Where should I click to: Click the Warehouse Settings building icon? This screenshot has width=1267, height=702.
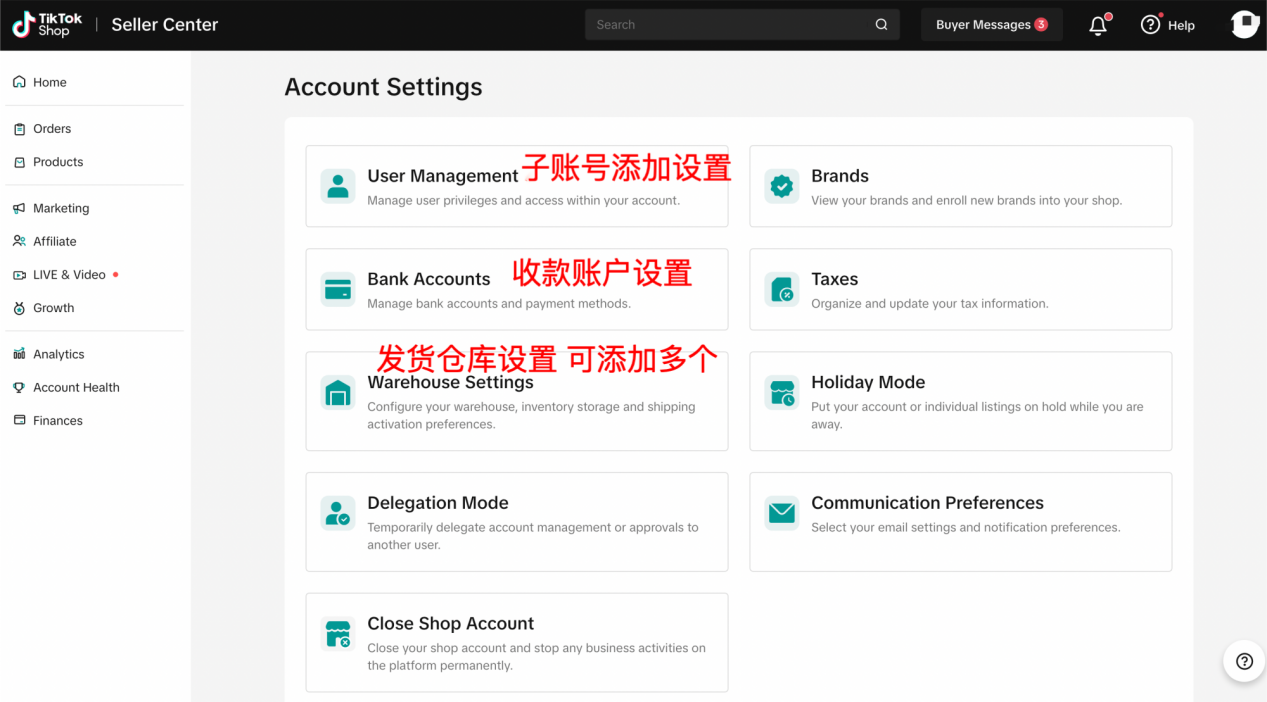coord(338,393)
